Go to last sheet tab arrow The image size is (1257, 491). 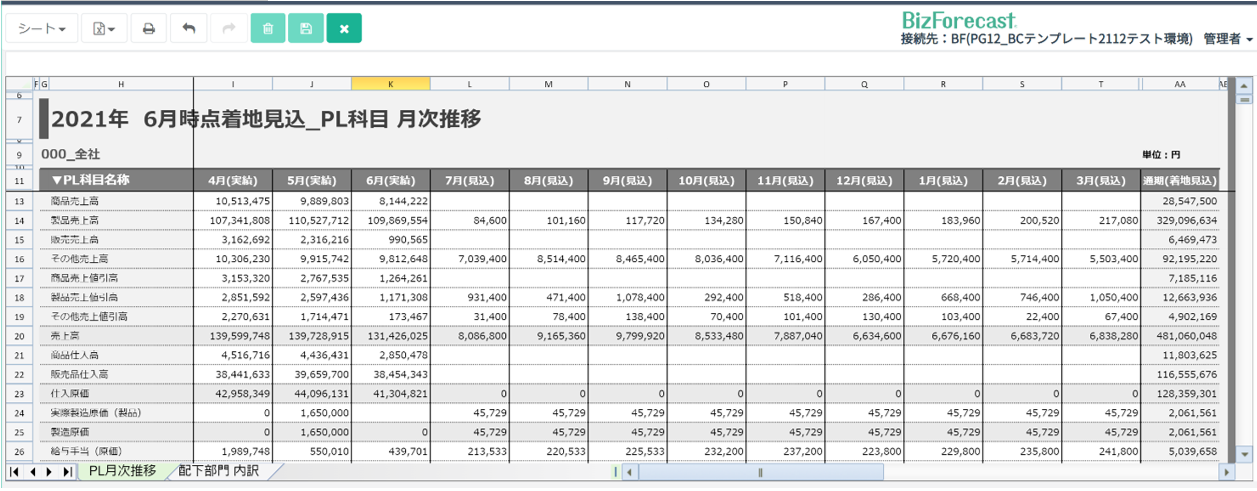tap(67, 471)
